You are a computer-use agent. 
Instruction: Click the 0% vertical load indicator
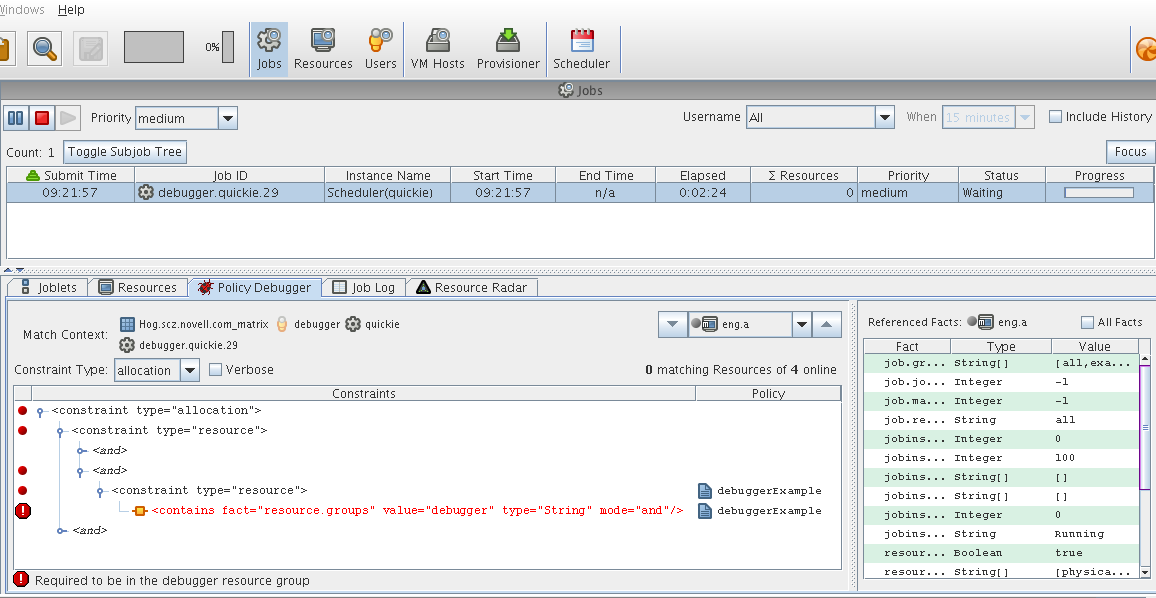coord(228,47)
